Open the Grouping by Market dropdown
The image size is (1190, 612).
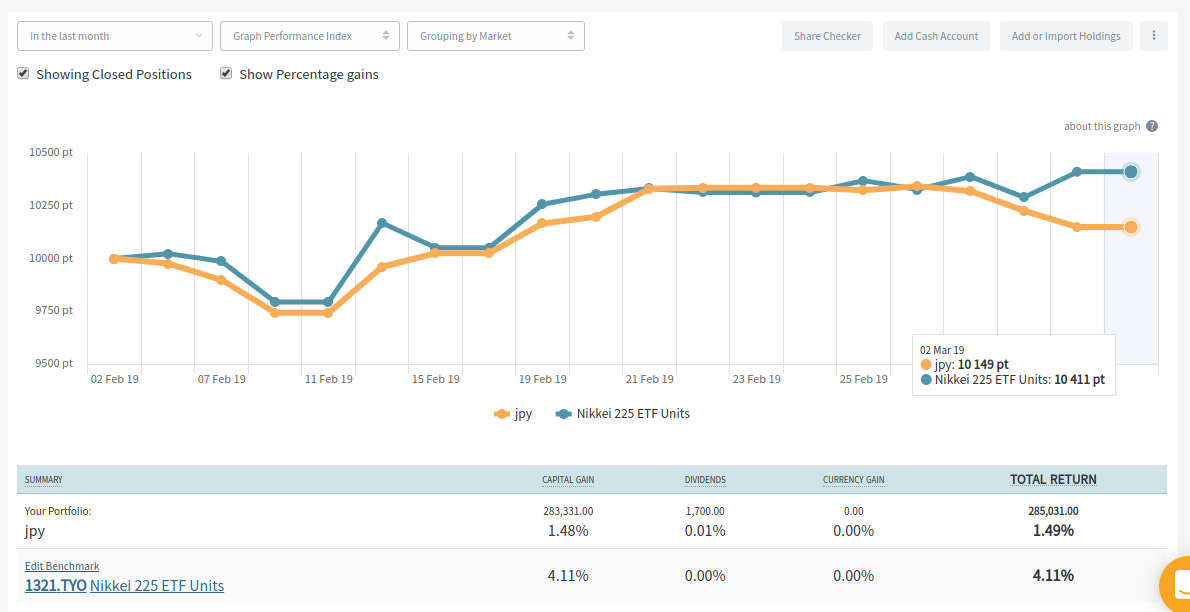[x=496, y=36]
